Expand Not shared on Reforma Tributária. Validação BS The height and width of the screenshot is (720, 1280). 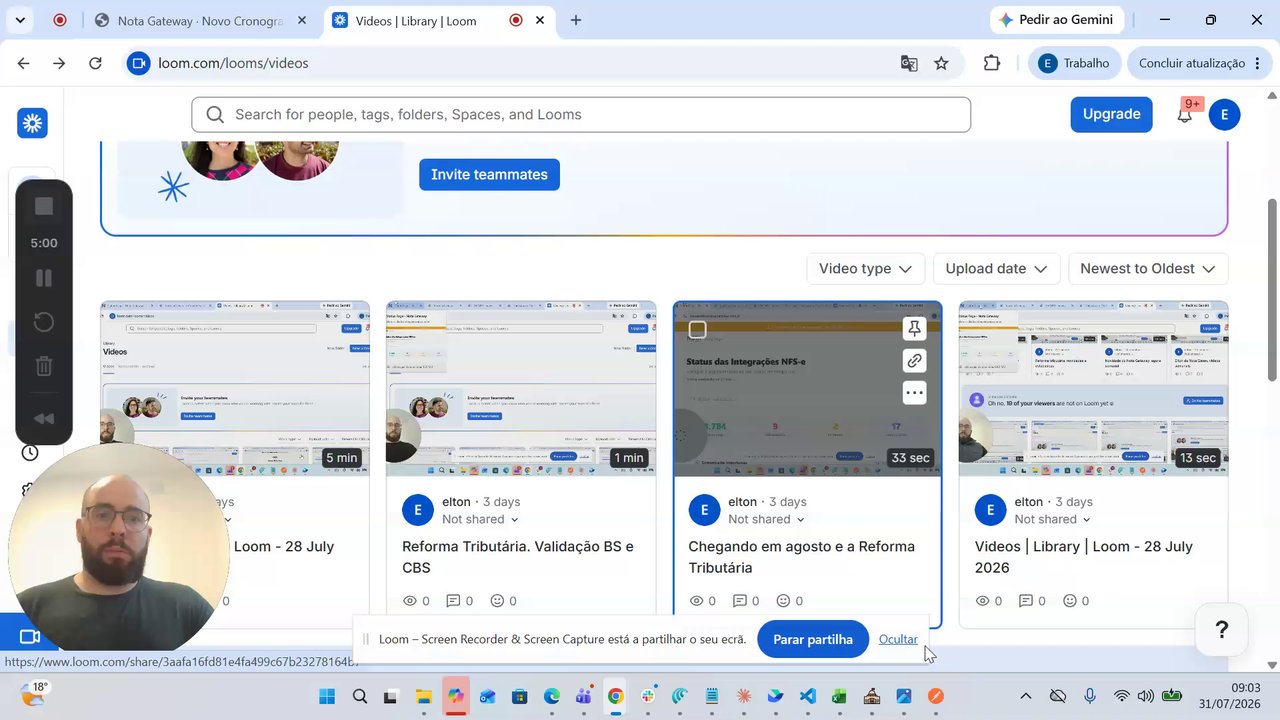(481, 519)
